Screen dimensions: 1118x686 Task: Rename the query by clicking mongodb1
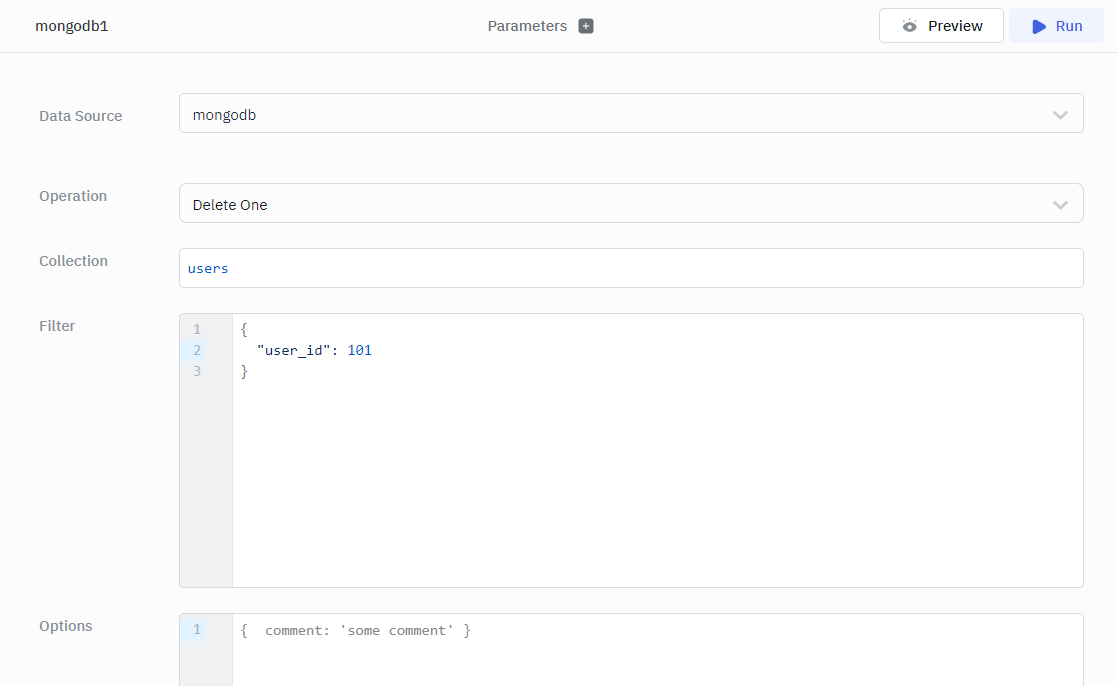pos(72,26)
